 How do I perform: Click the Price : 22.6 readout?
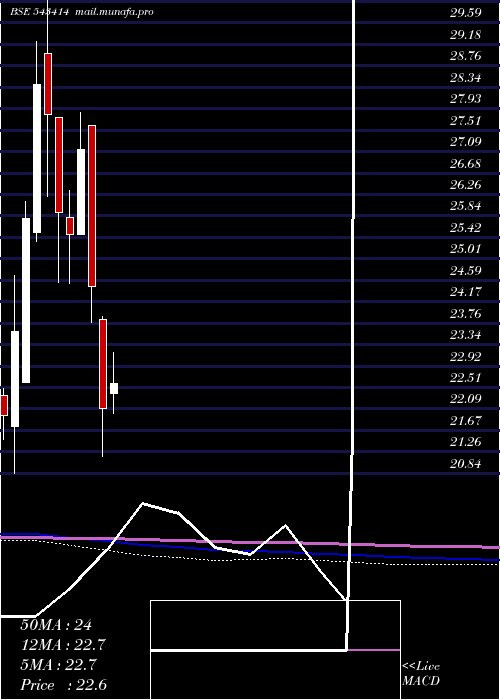pyautogui.click(x=63, y=685)
